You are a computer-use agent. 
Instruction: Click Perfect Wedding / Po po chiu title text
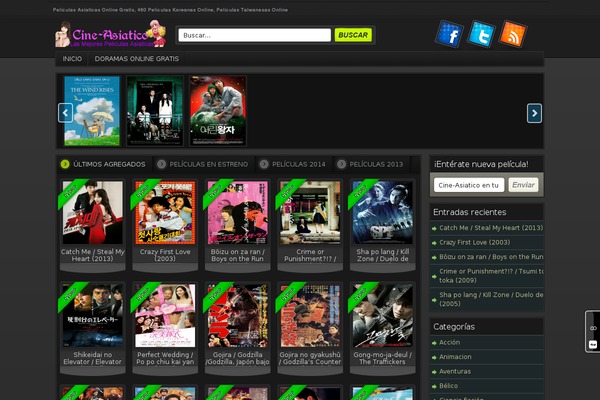tap(165, 358)
